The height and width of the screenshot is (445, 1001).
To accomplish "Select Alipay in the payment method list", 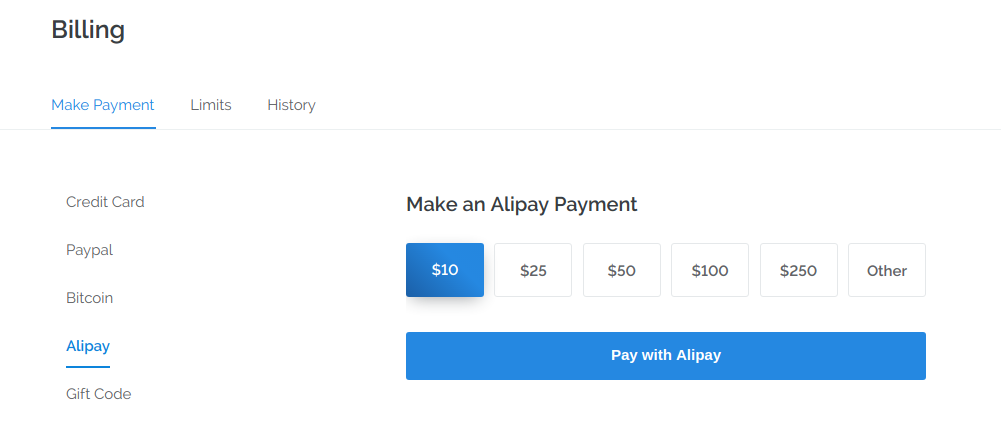I will coord(88,346).
